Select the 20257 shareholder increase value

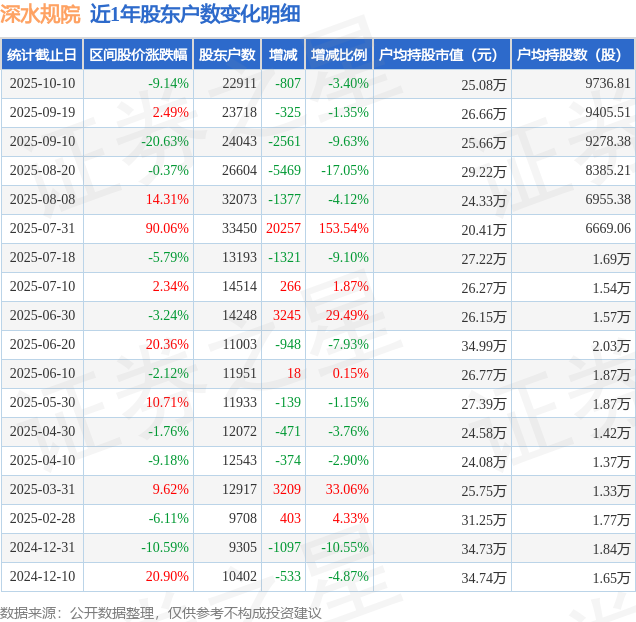pos(283,229)
